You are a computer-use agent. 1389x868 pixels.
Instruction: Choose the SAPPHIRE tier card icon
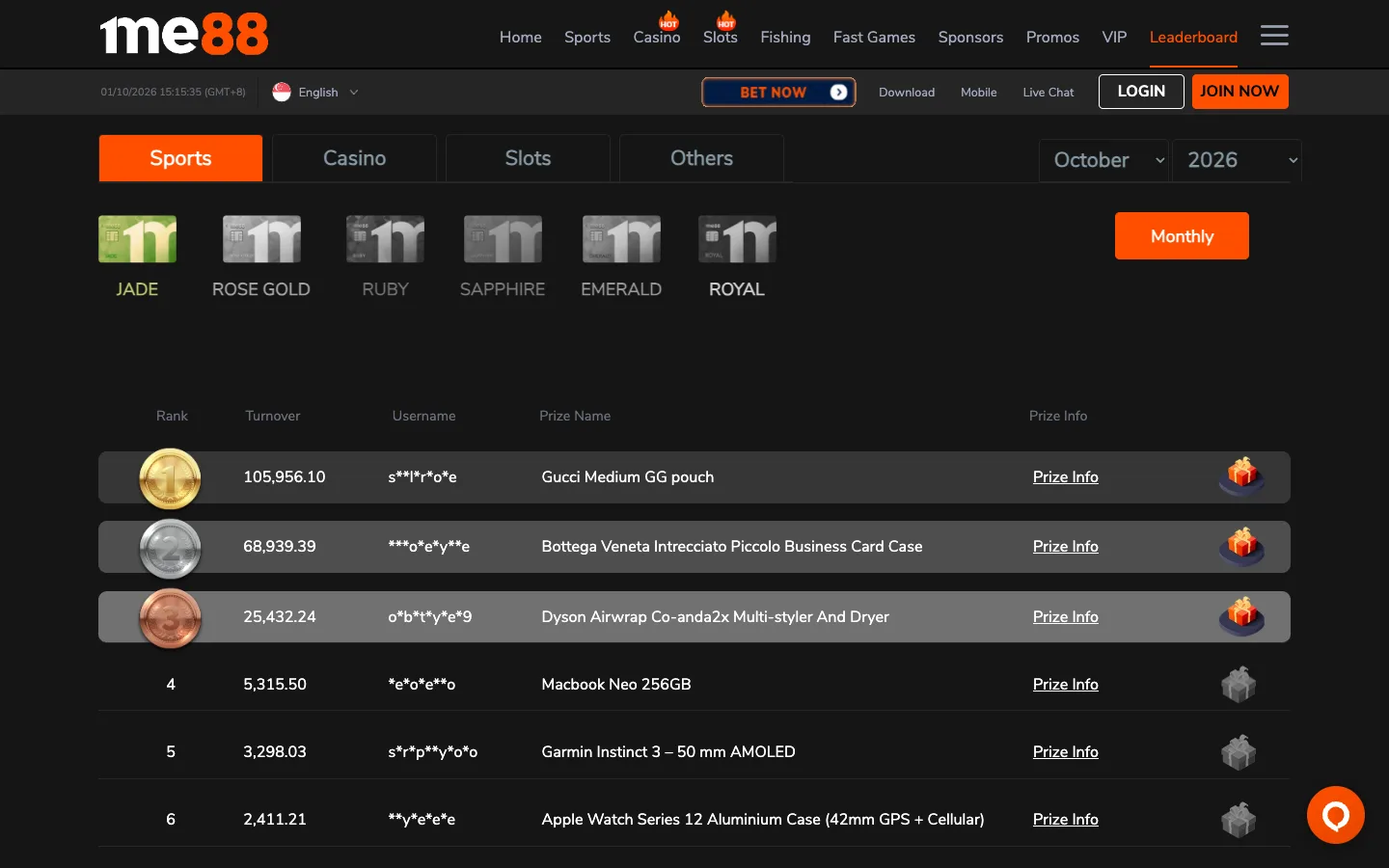[x=503, y=239]
